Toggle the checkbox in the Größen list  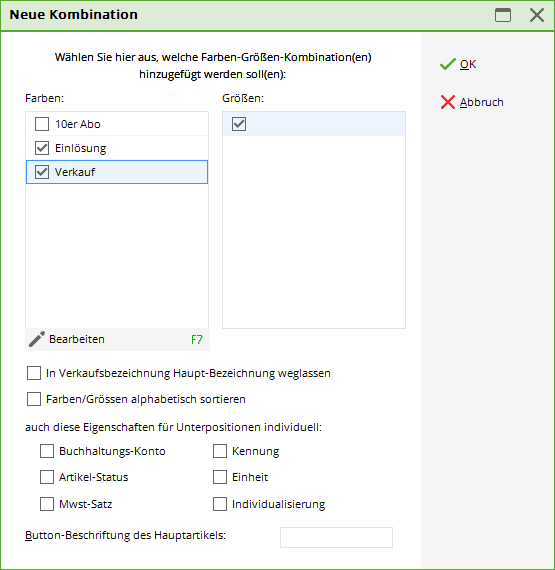tap(239, 124)
